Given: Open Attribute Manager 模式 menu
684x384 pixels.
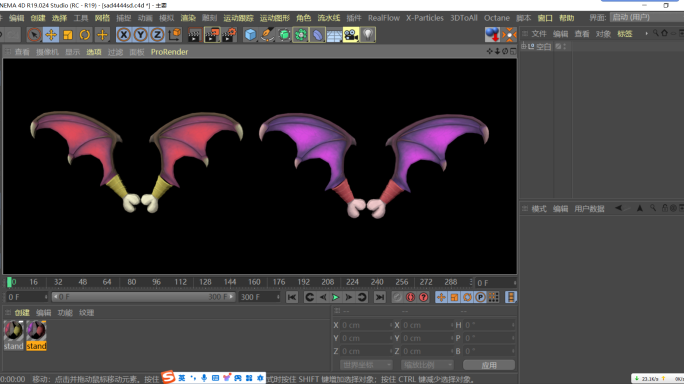Looking at the screenshot, I should [539, 209].
